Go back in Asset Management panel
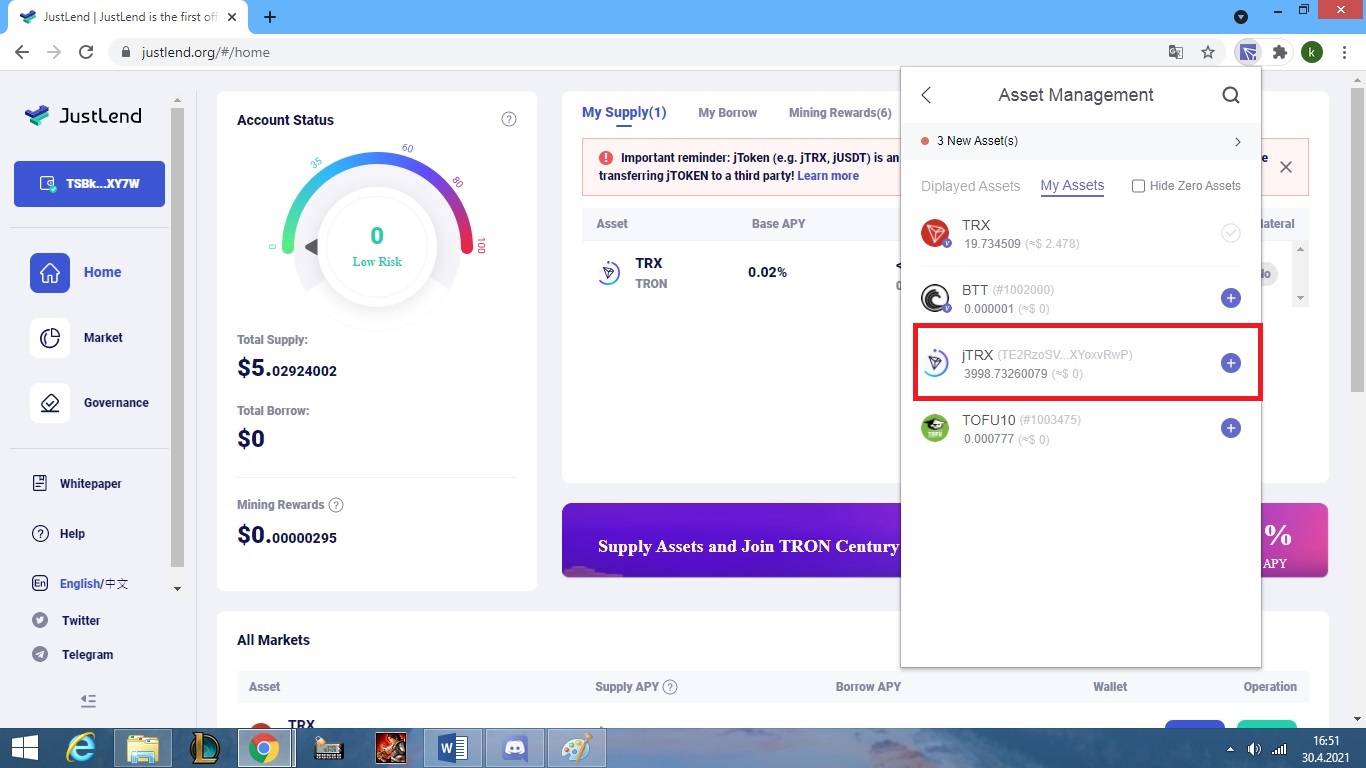The height and width of the screenshot is (768, 1366). [x=926, y=95]
